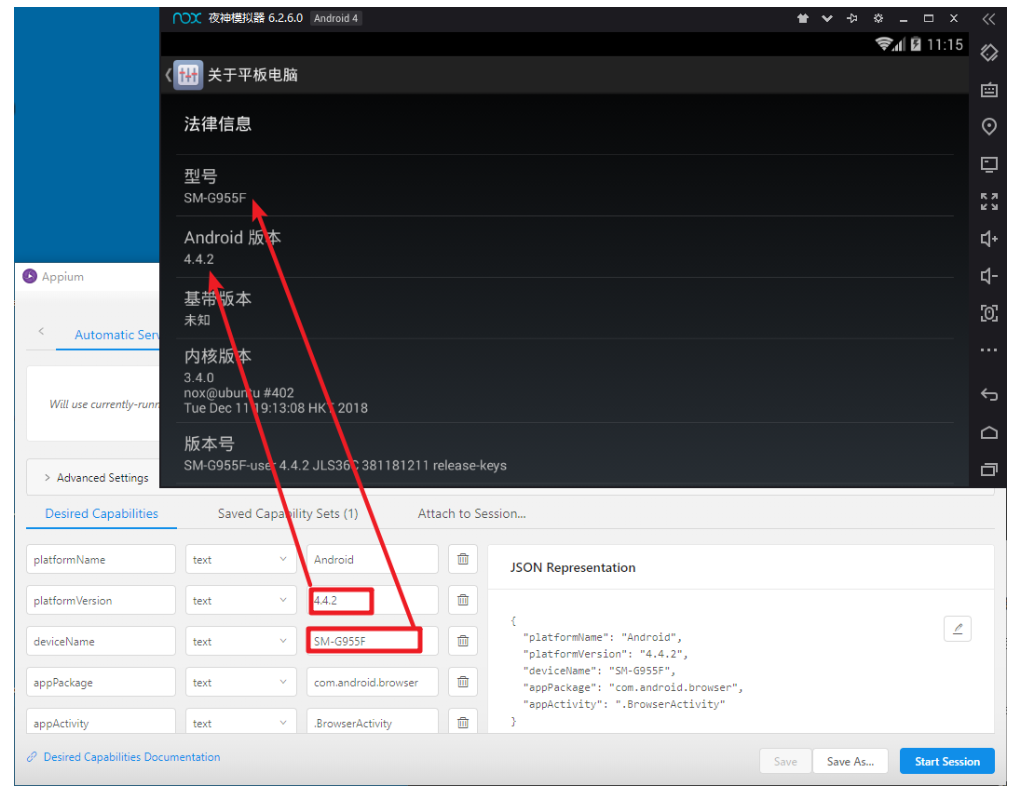
Task: Click the appActivity name field
Action: 101,722
